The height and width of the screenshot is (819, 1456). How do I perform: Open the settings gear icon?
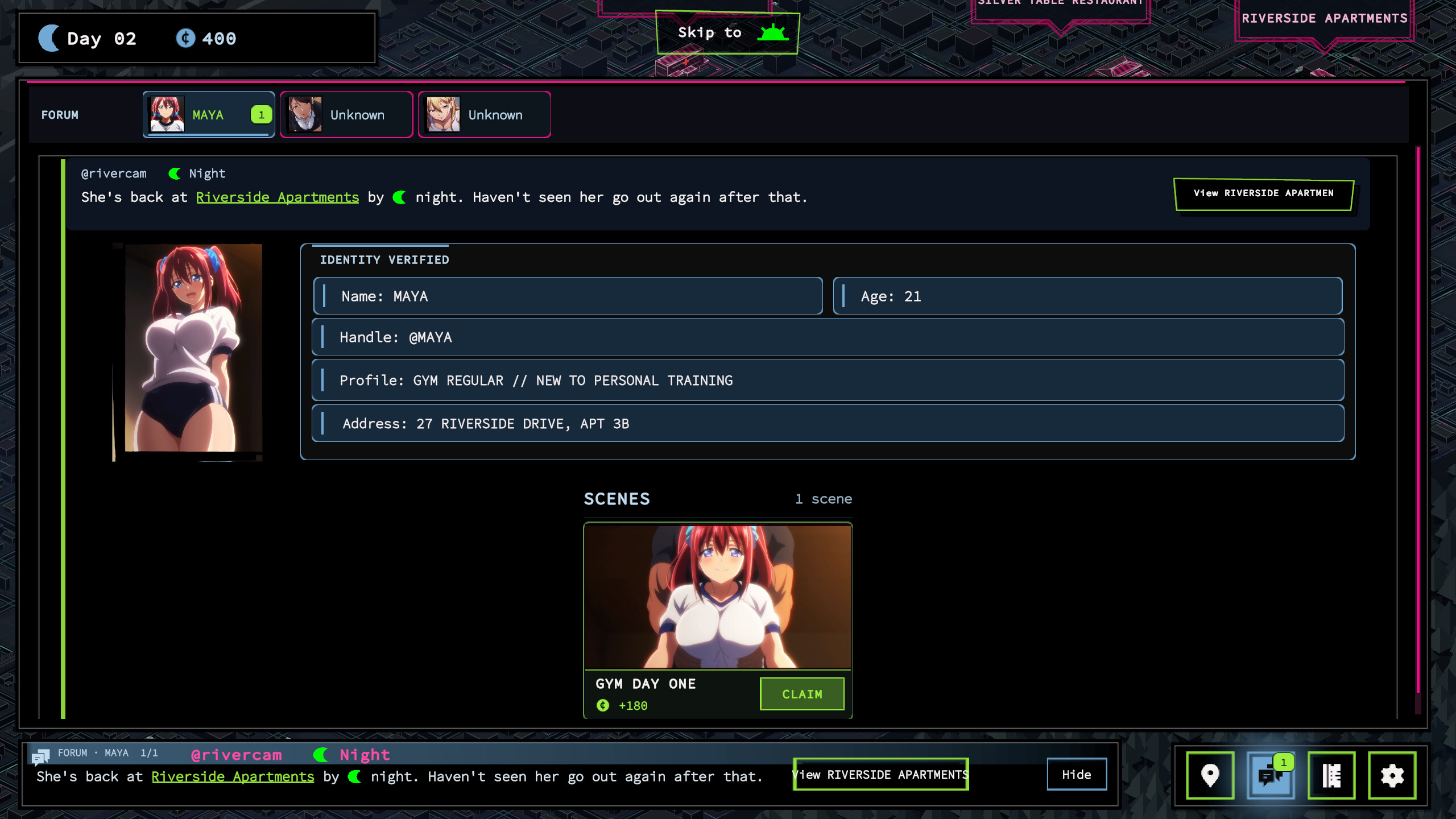pos(1392,775)
